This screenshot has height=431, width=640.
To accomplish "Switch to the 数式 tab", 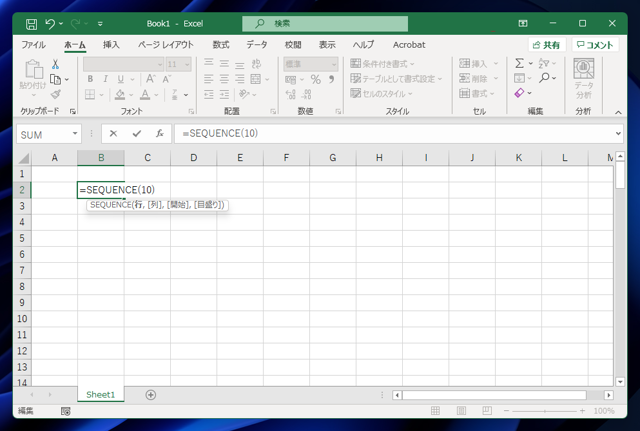I will (x=221, y=45).
